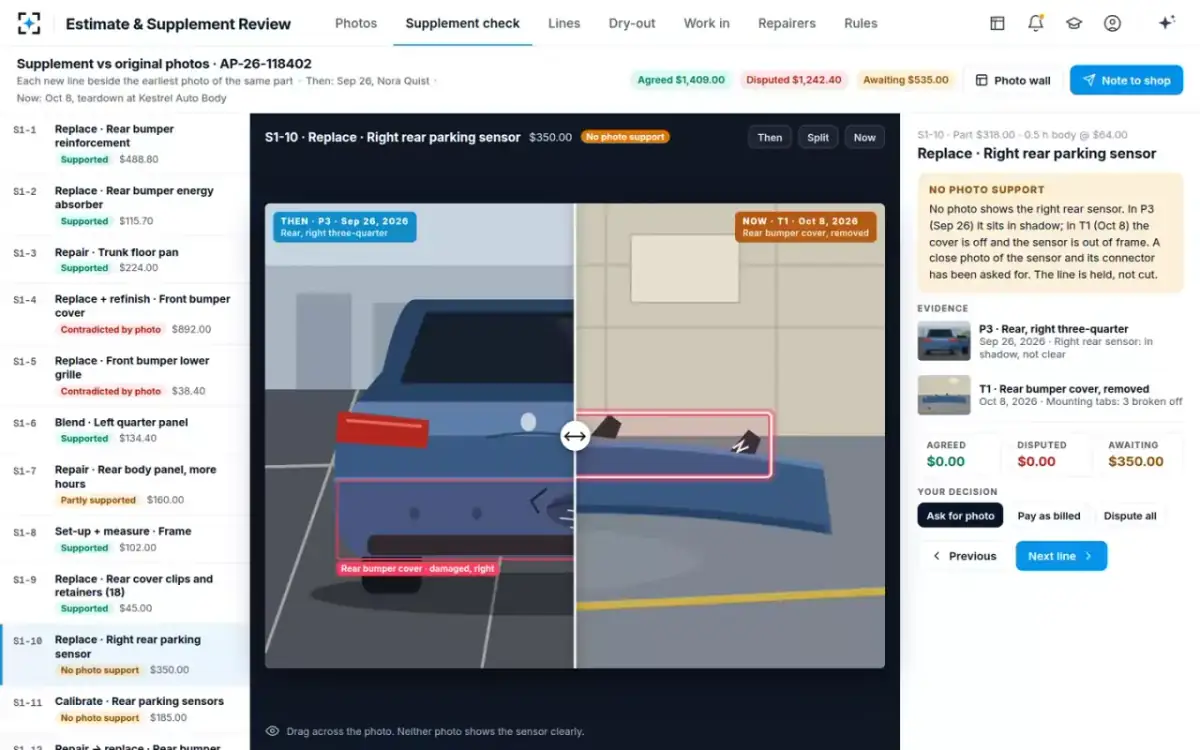Open the Repairers tab

(787, 23)
